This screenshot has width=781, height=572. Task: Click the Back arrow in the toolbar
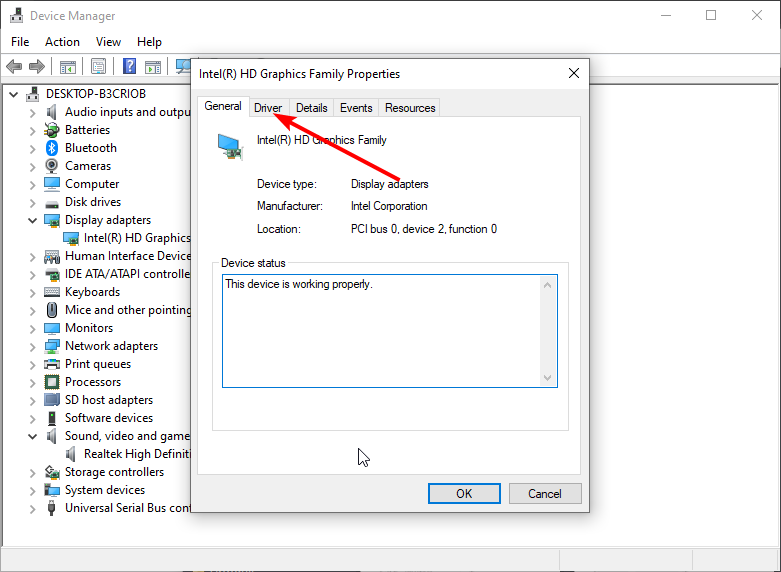tap(14, 66)
